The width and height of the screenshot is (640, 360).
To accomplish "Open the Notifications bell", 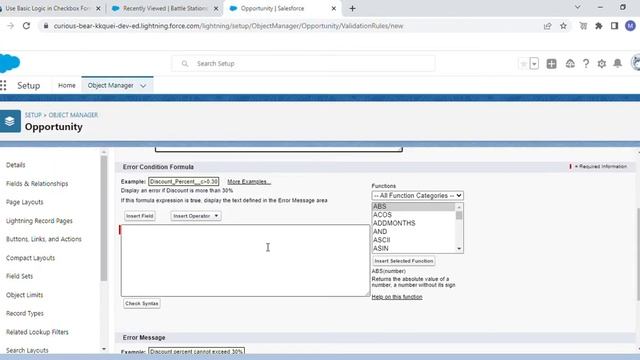I will (618, 64).
